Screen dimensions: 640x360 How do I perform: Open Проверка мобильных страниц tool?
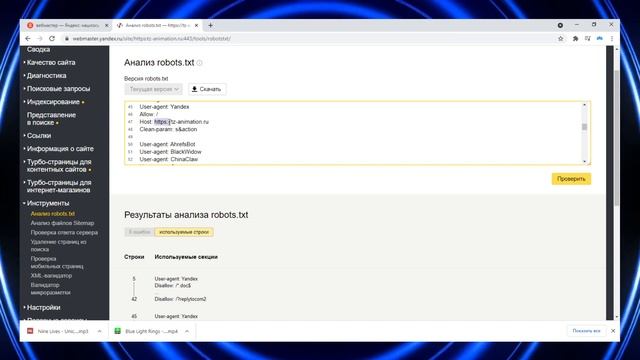(x=57, y=262)
